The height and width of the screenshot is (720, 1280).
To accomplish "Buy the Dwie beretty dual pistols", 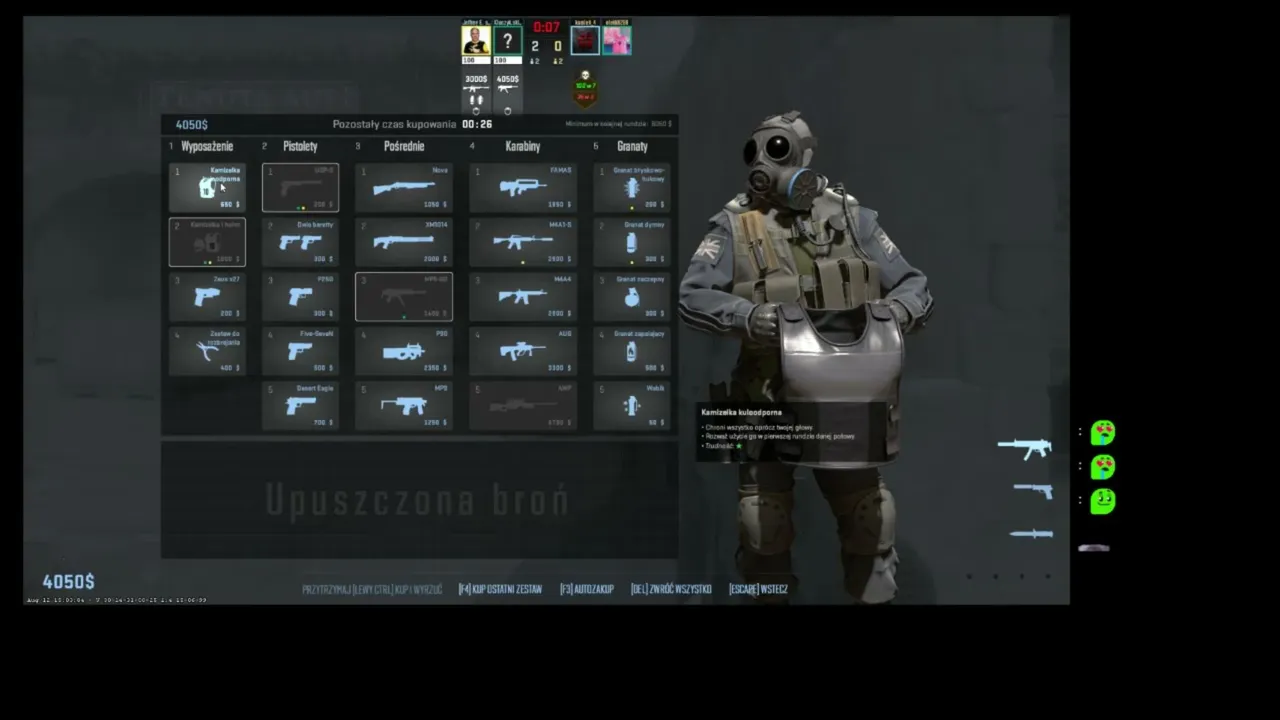I will tap(300, 242).
